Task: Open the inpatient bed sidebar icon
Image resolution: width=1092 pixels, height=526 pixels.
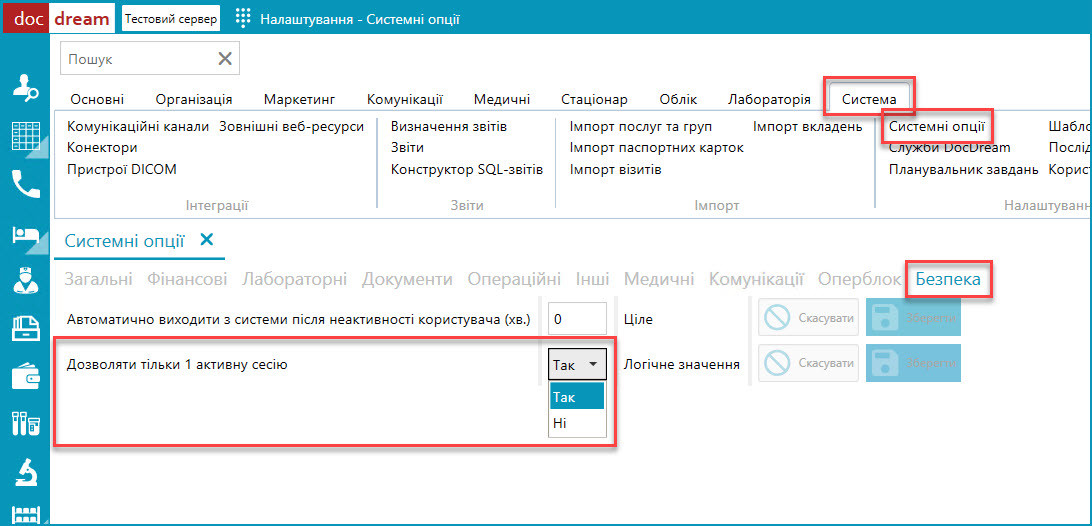Action: click(x=26, y=235)
